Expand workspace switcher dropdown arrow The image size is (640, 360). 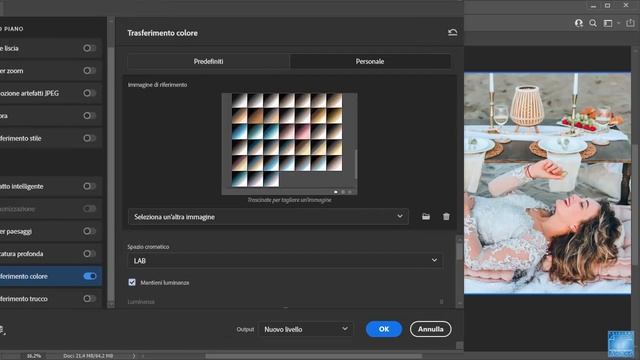(x=619, y=23)
